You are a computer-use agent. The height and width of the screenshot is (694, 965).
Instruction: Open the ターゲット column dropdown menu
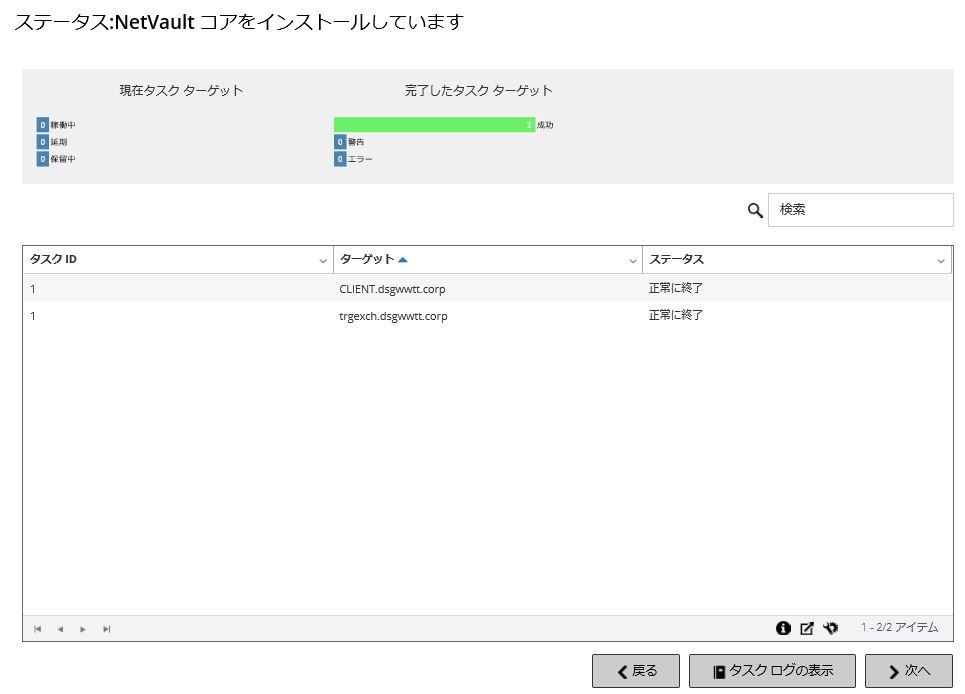point(632,261)
